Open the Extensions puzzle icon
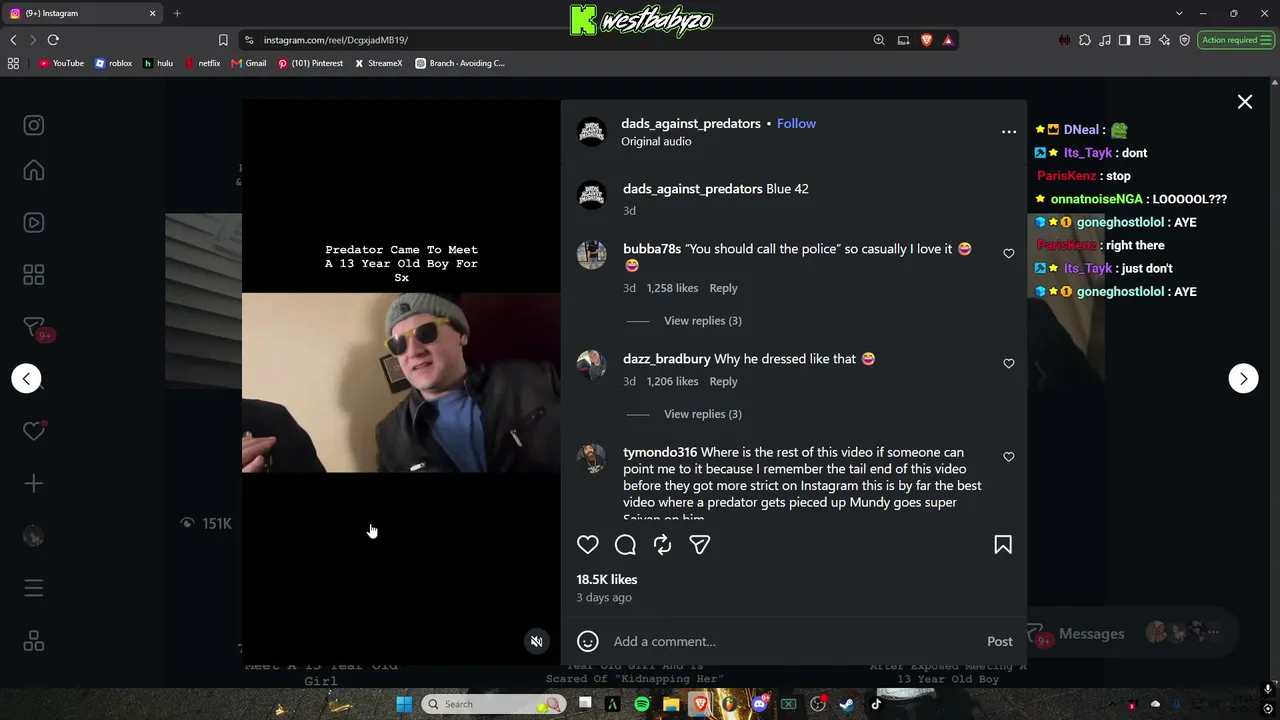 point(1085,40)
